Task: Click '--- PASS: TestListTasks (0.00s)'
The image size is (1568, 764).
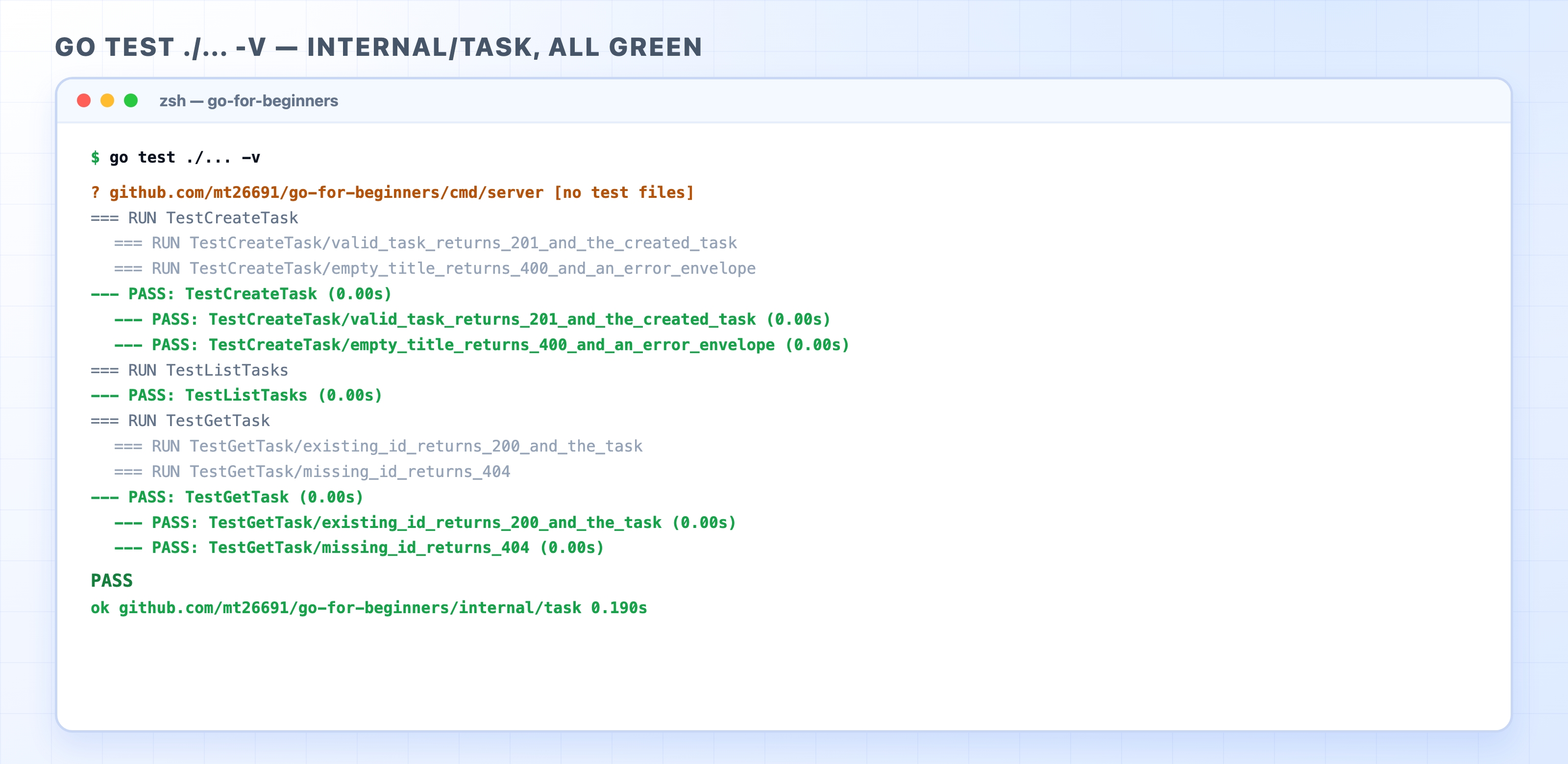Action: point(237,396)
